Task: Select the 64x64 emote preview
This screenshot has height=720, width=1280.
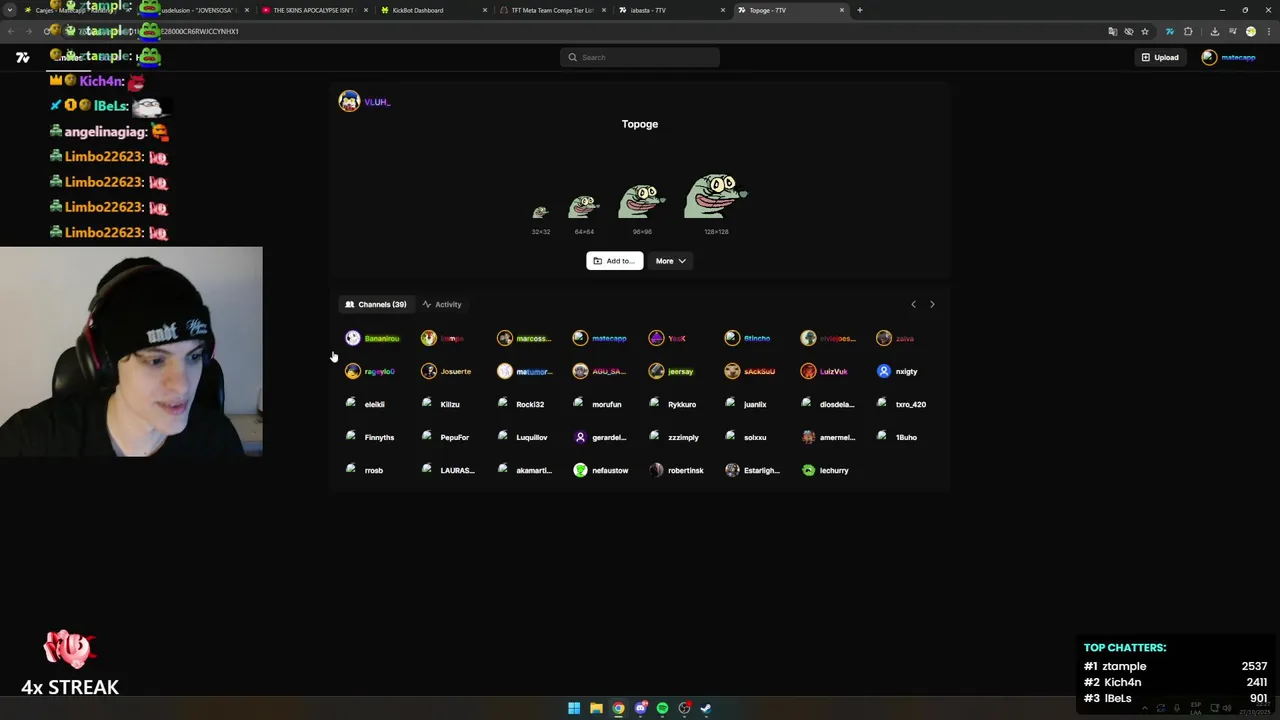Action: [584, 207]
